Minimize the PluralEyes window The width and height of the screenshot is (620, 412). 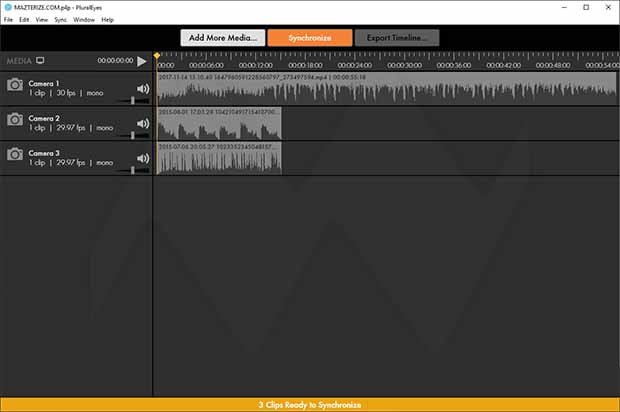click(x=564, y=7)
